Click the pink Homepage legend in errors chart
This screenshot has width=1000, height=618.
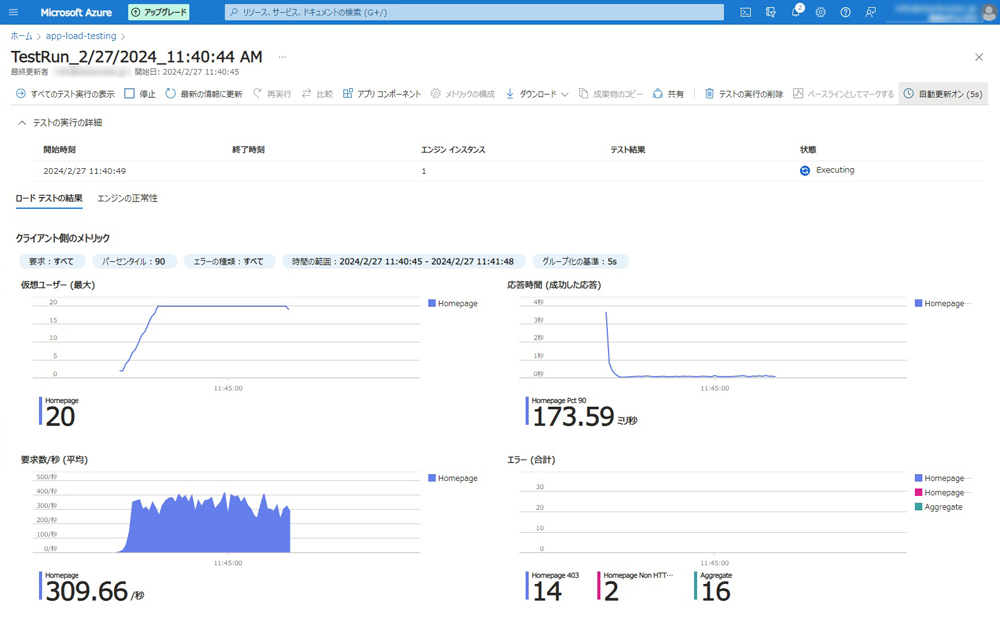pos(943,493)
